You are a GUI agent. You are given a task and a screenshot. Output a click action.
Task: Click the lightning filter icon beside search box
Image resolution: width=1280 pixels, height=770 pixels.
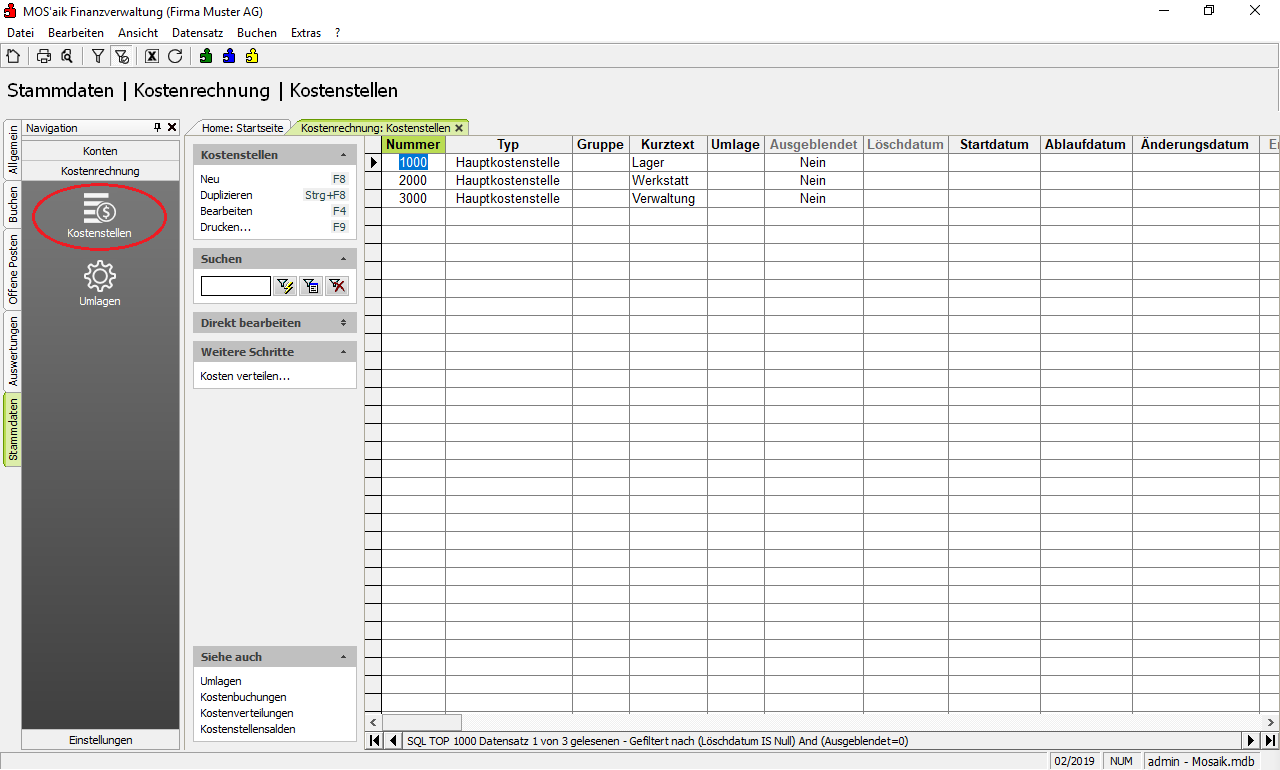pos(286,286)
